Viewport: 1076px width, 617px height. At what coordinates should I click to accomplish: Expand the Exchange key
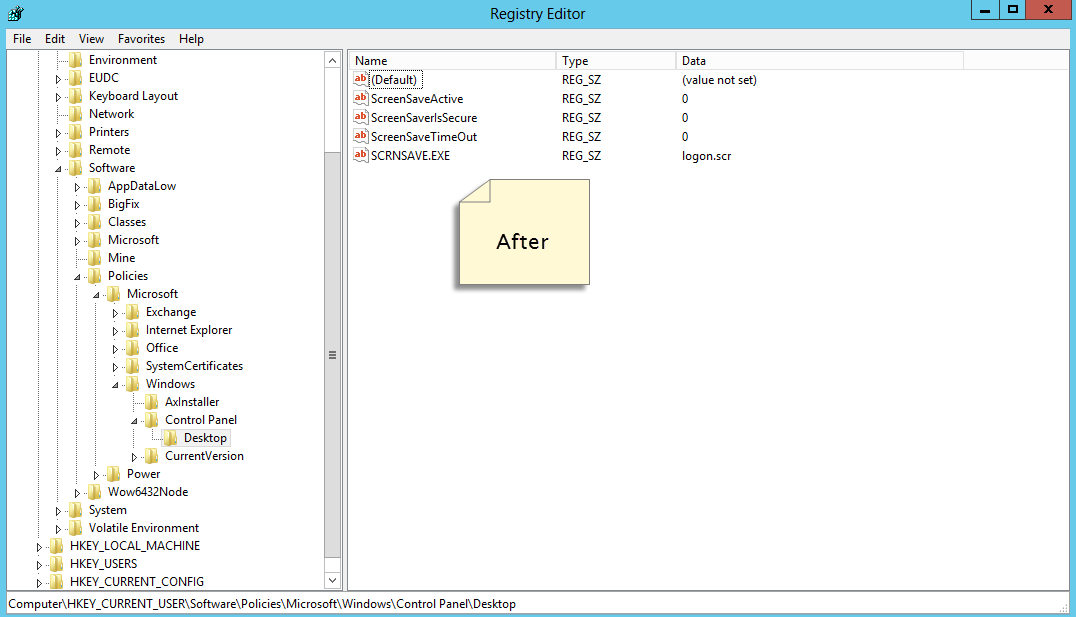click(x=114, y=311)
